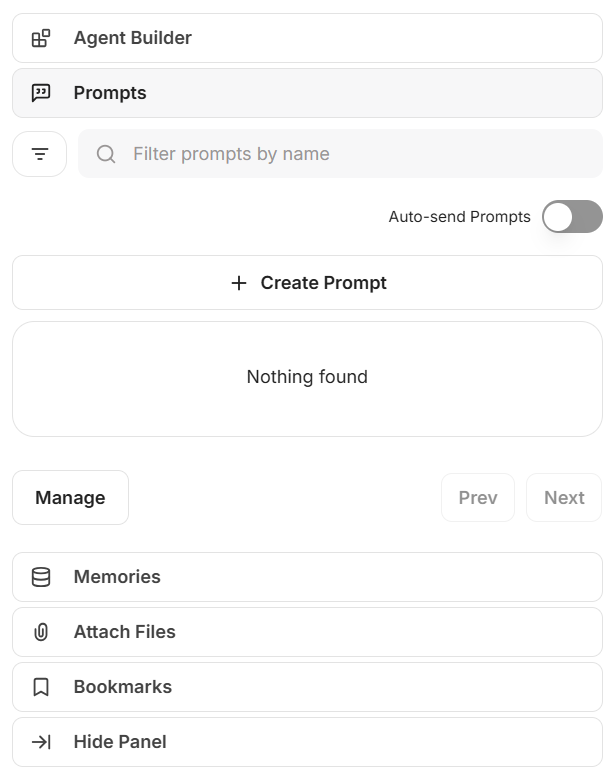Open the Bookmarks panel item

(307, 687)
